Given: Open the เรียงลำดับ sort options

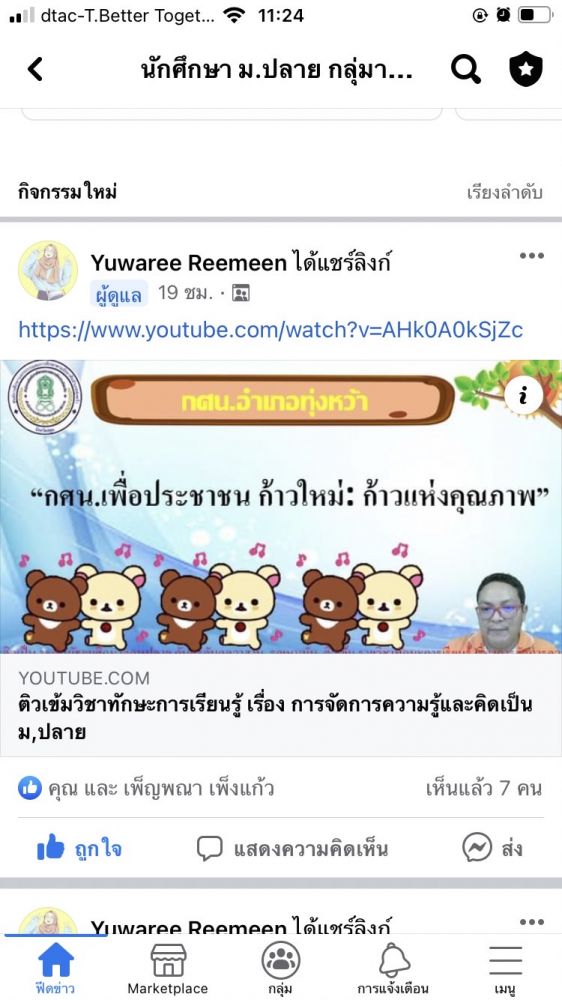Looking at the screenshot, I should tap(505, 193).
